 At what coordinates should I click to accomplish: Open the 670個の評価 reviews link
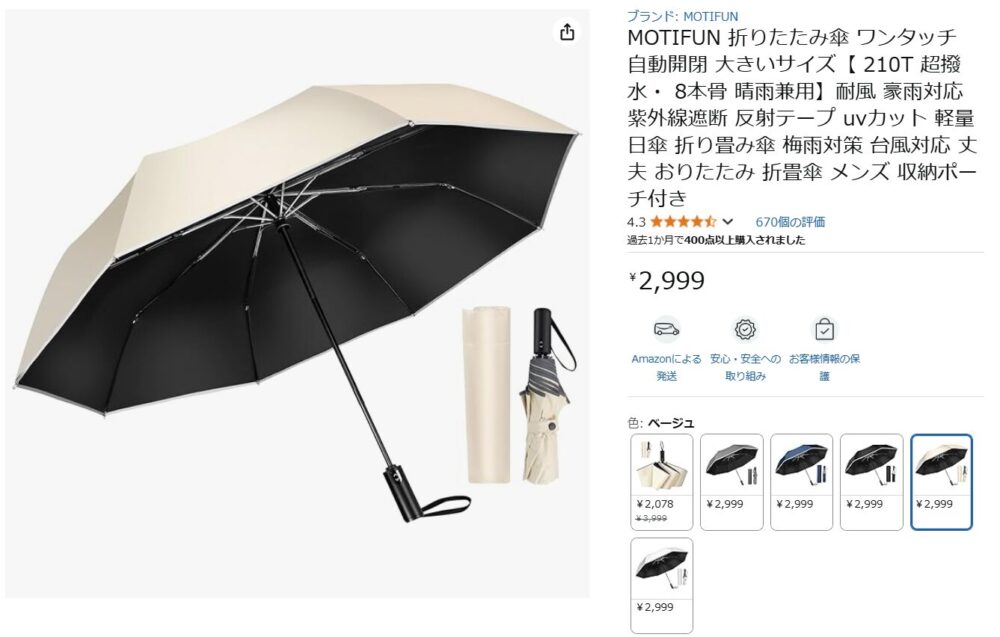(790, 222)
